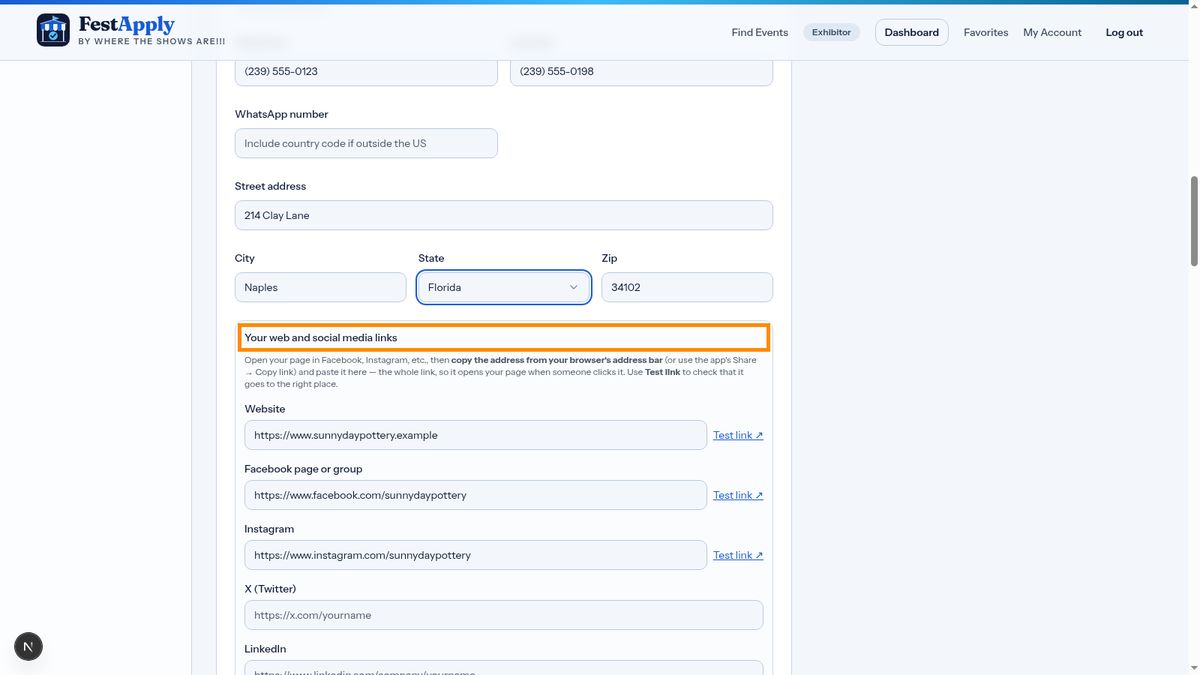Screen dimensions: 1200x675
Task: Click the Exhibitor badge in header
Action: [832, 32]
